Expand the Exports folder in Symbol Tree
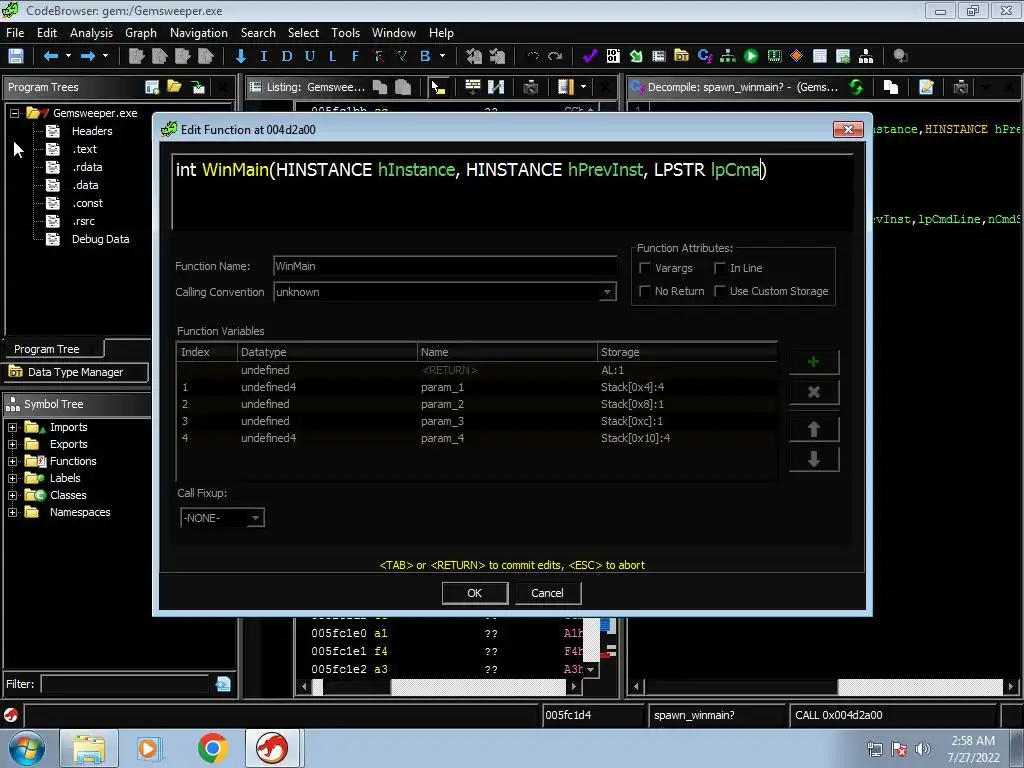Viewport: 1024px width, 768px height. [12, 444]
